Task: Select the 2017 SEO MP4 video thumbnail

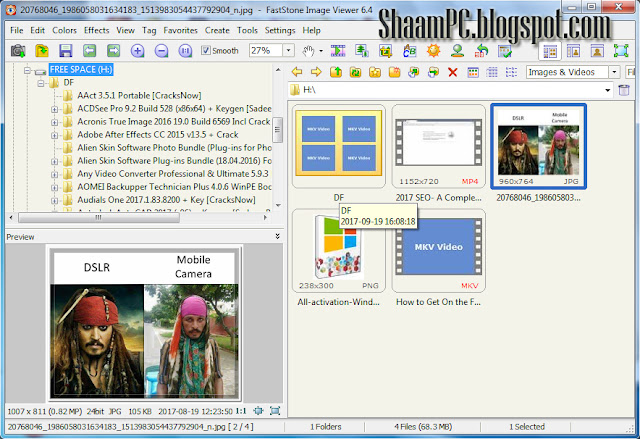Action: click(438, 147)
